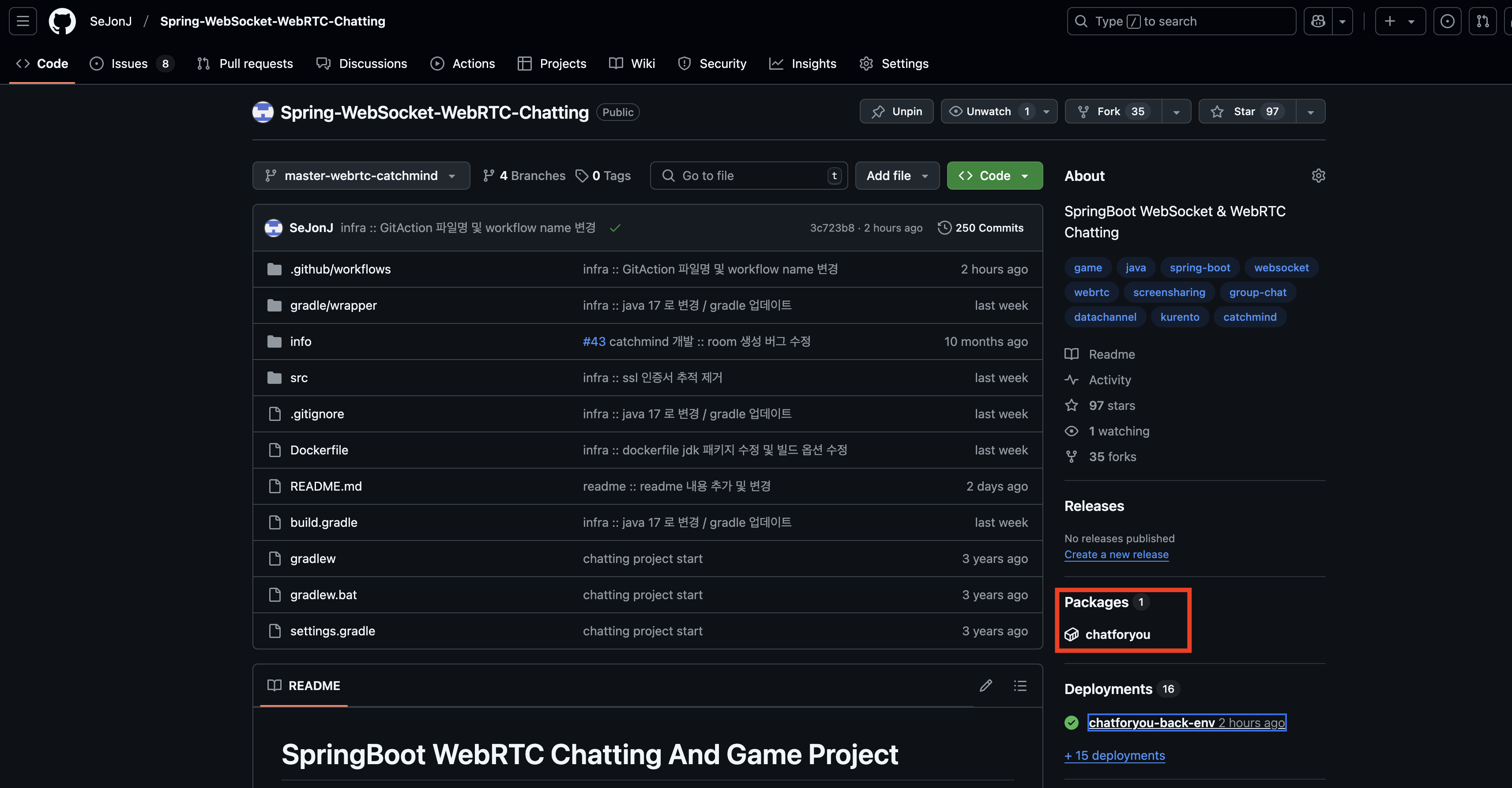This screenshot has height=788, width=1512.
Task: Click the GitHub octocat logo
Action: pyautogui.click(x=62, y=22)
